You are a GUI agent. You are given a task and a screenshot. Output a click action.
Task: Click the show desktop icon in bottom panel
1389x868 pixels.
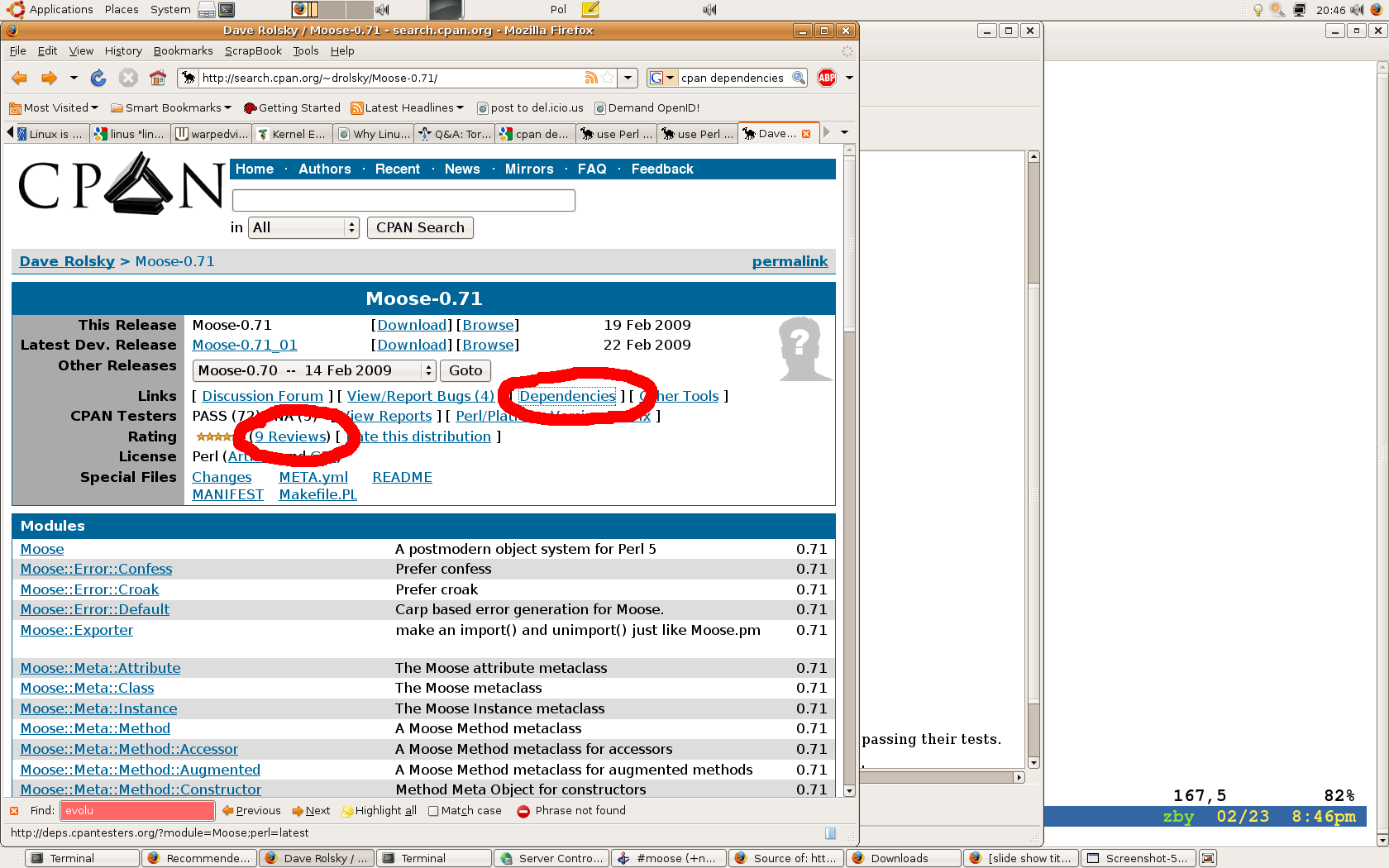(x=1208, y=858)
